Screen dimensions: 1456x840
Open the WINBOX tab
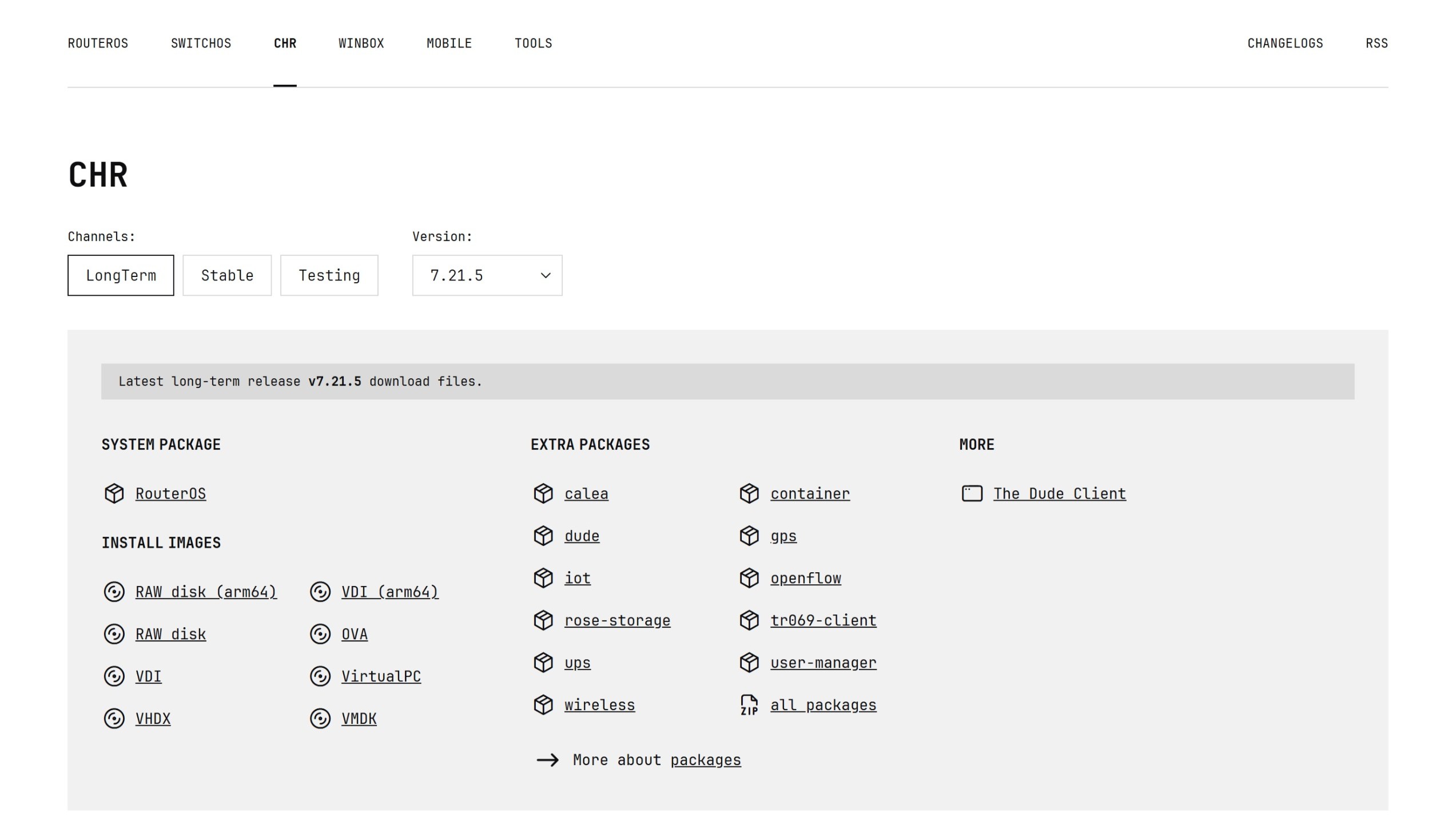361,43
